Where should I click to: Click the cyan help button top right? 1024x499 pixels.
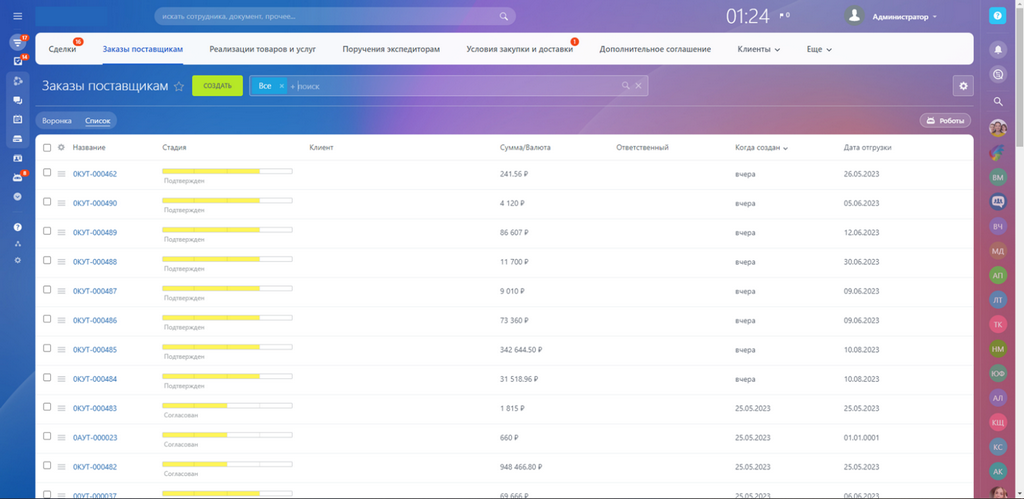[997, 16]
